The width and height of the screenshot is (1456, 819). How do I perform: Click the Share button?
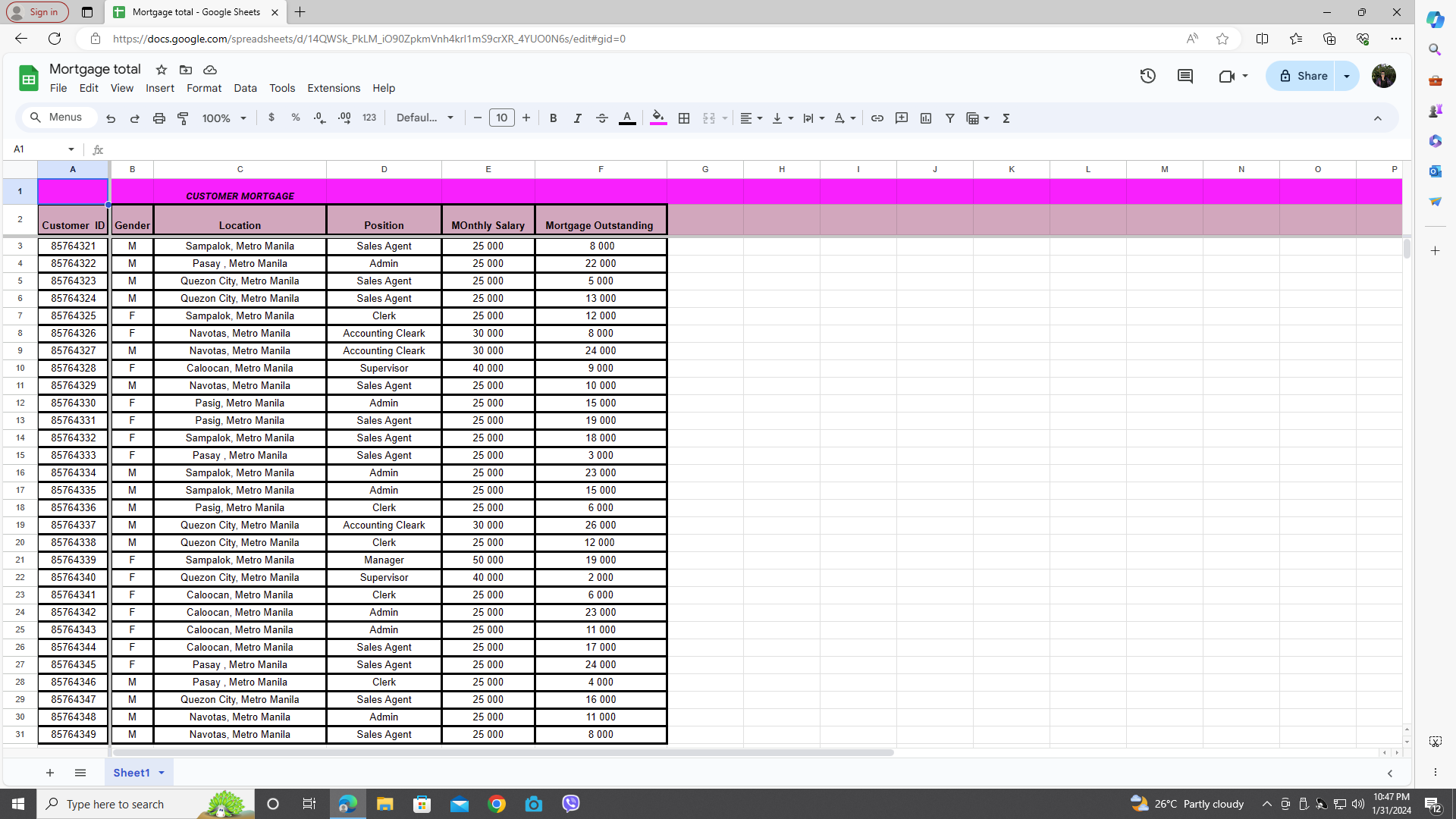pos(1304,76)
